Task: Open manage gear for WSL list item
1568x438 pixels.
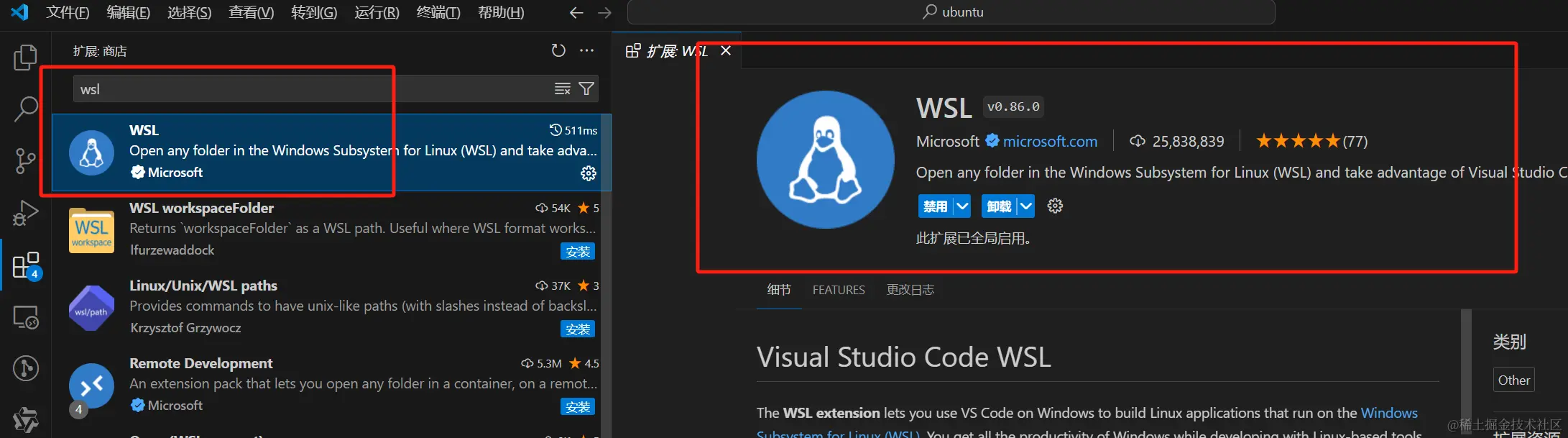Action: click(x=589, y=173)
